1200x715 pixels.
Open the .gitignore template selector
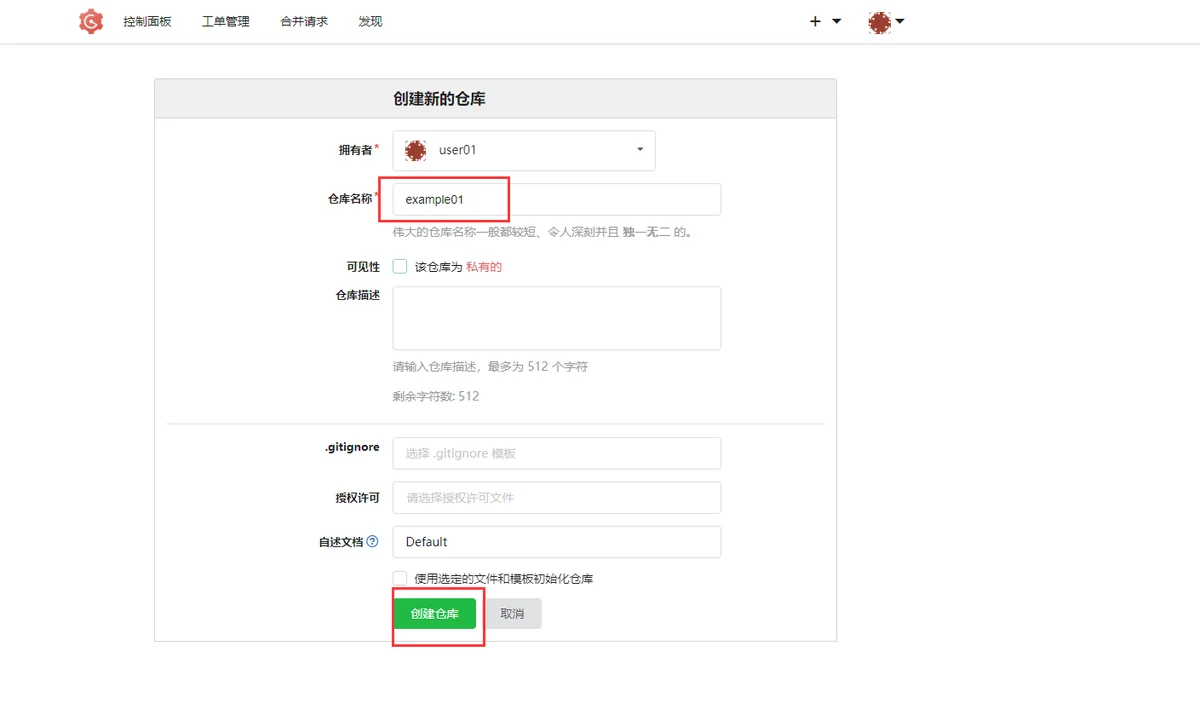[557, 453]
